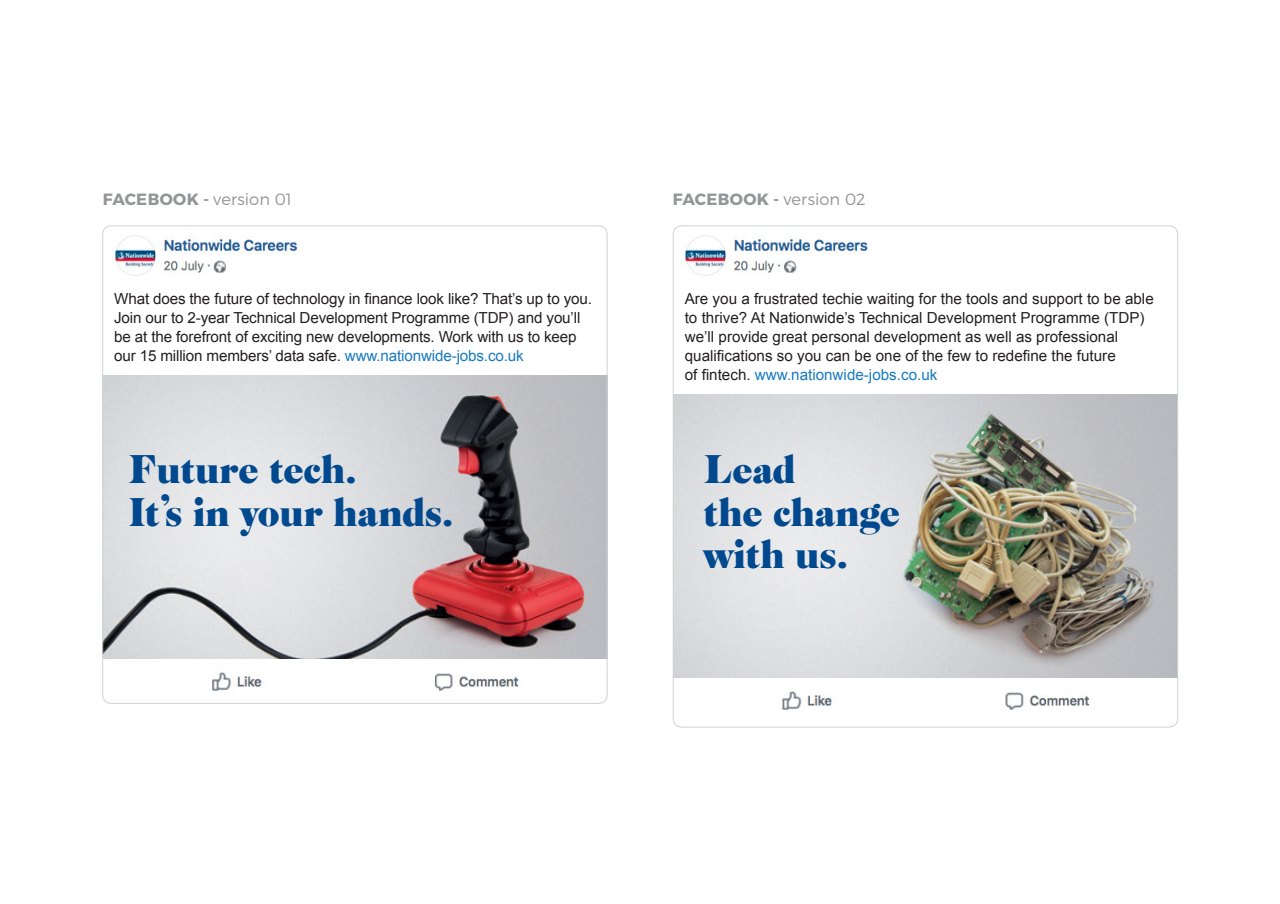Viewport: 1280px width, 904px height.
Task: Open Nationwide Careers page name on version 02 post
Action: pyautogui.click(x=800, y=245)
